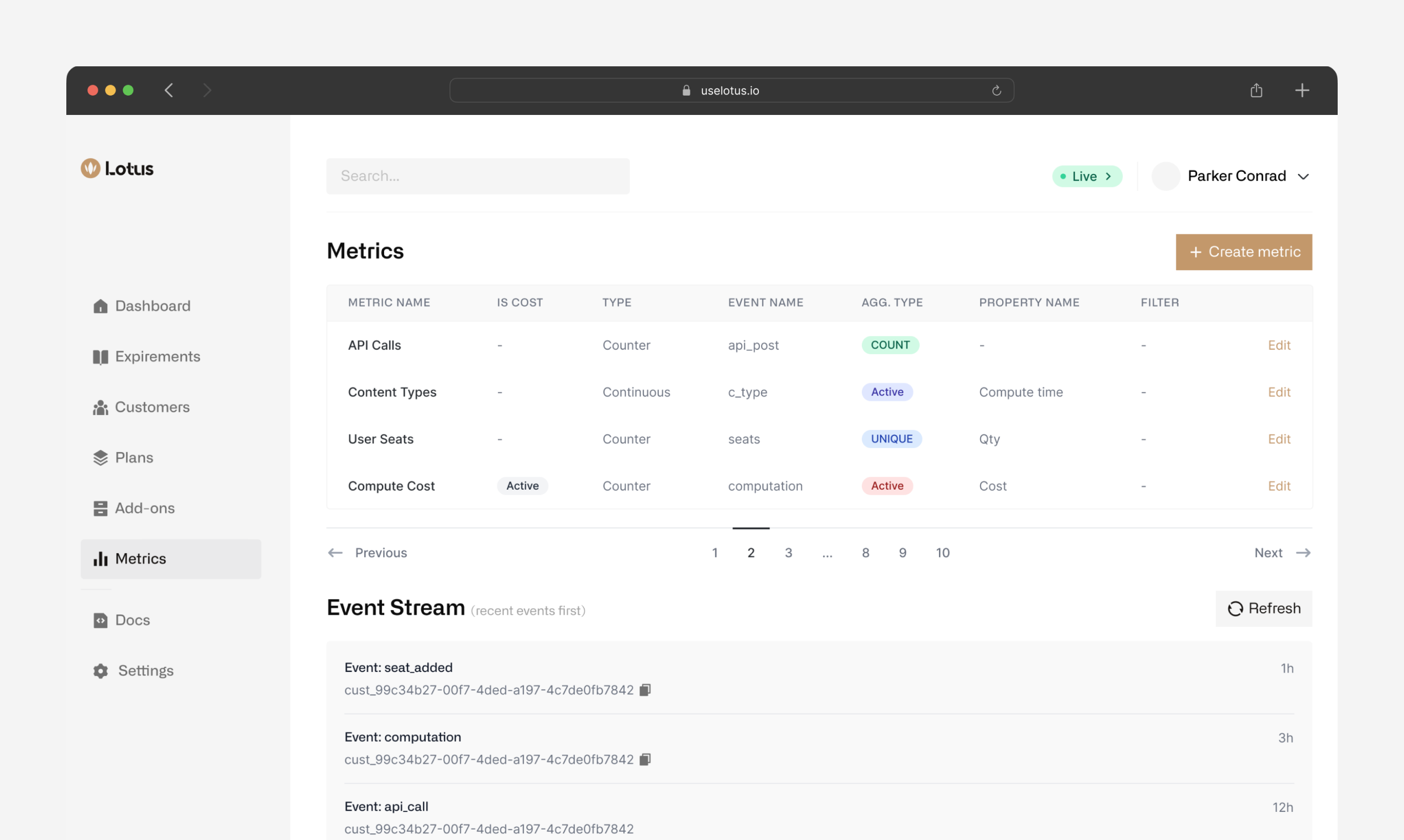Focus the Search field

477,176
